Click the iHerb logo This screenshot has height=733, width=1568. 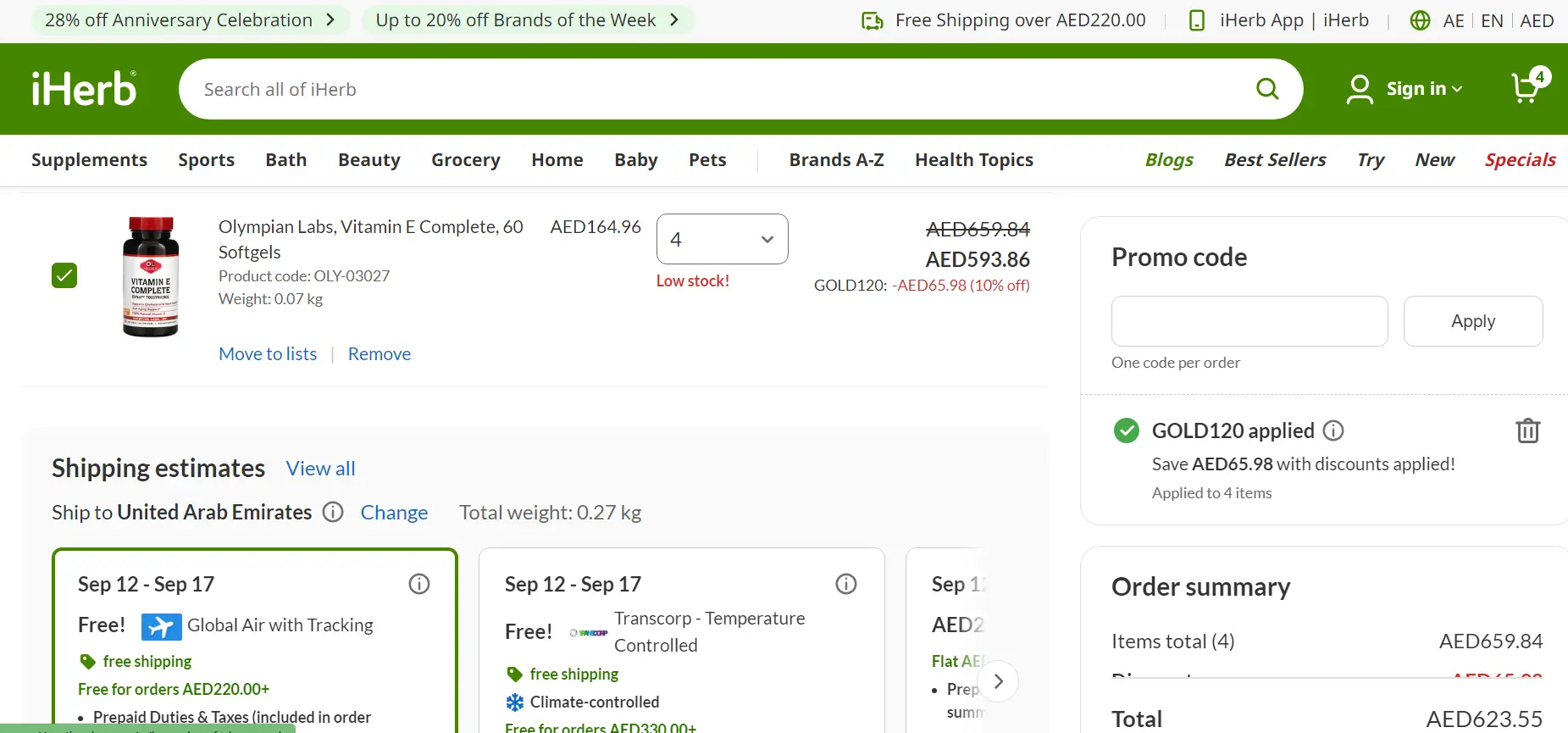click(x=84, y=89)
